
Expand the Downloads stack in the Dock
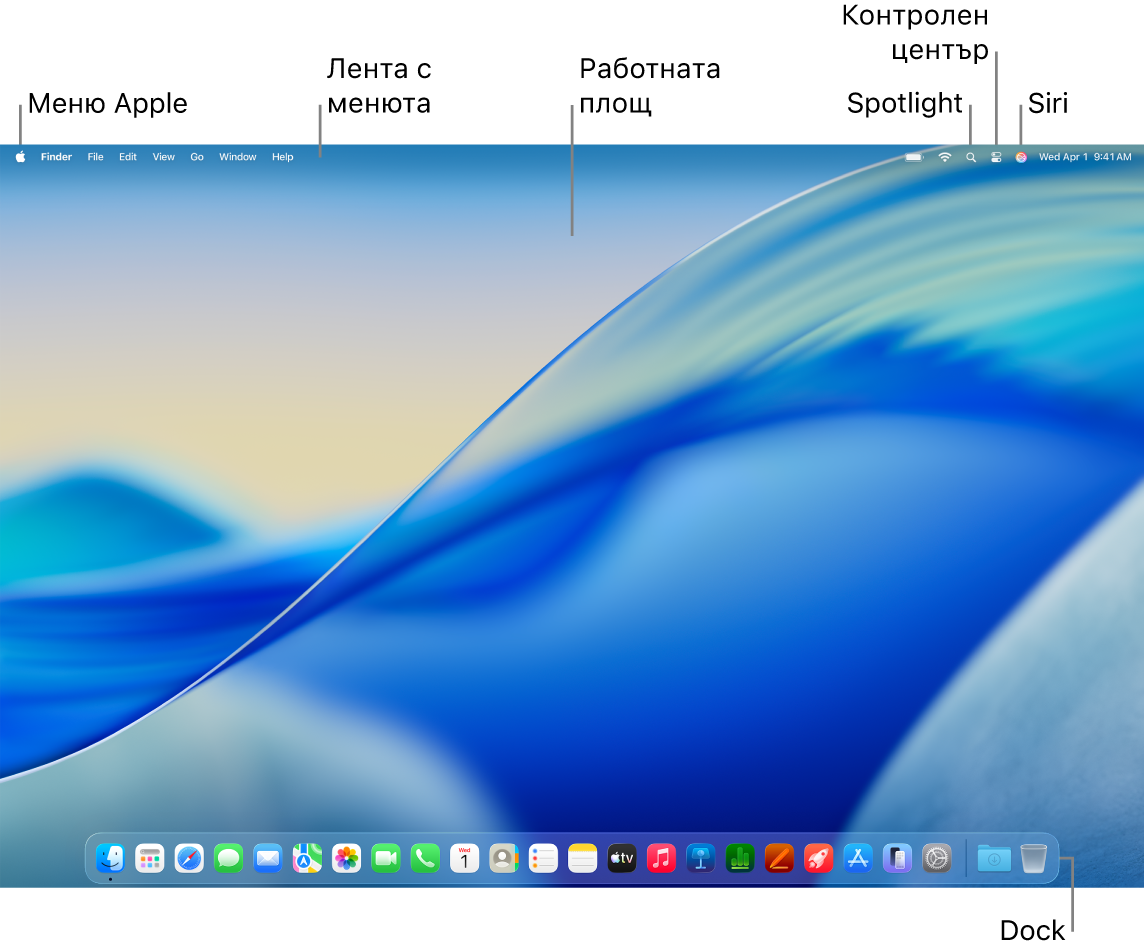(x=993, y=858)
